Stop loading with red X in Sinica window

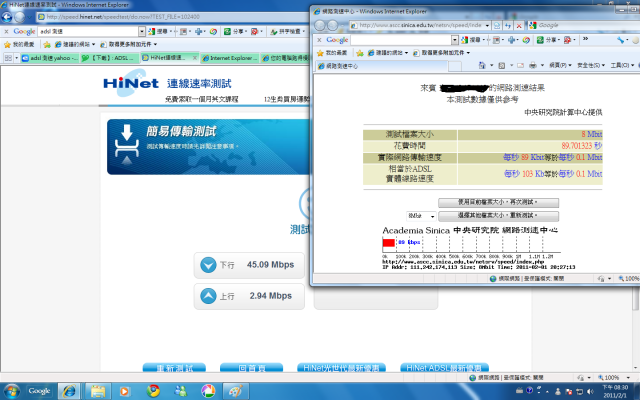click(519, 25)
